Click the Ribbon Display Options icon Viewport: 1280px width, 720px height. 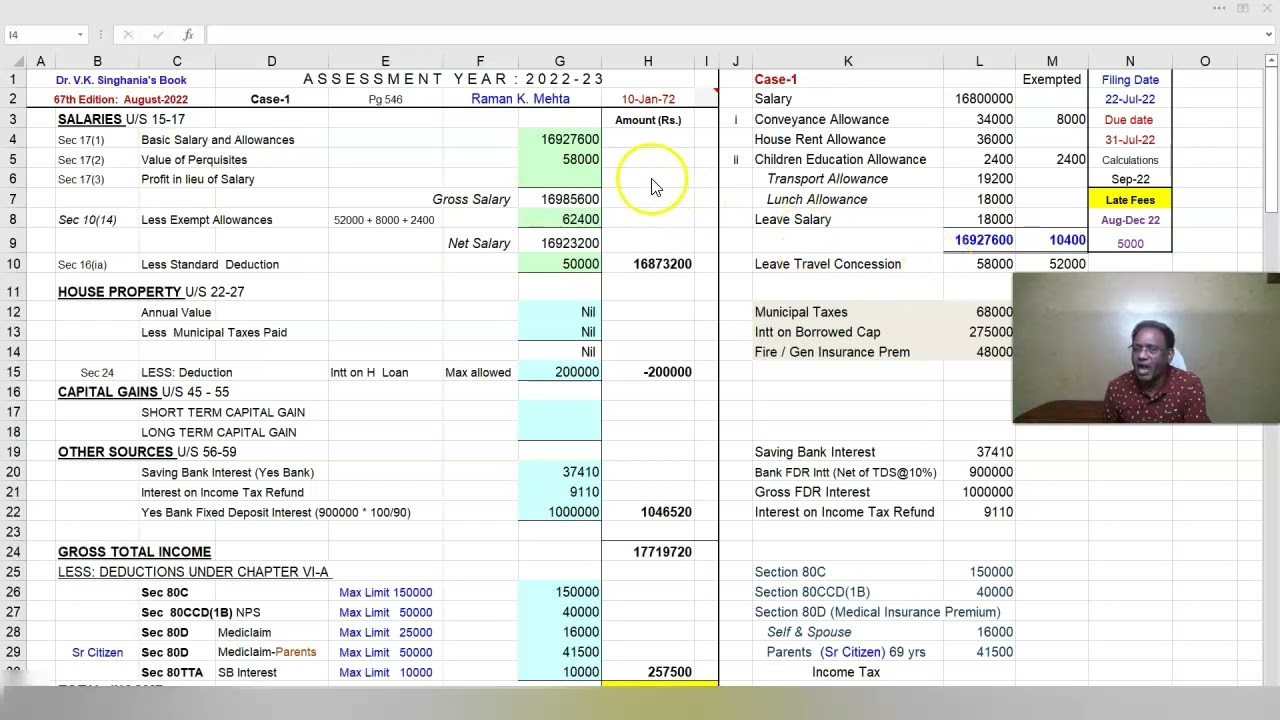[1243, 8]
